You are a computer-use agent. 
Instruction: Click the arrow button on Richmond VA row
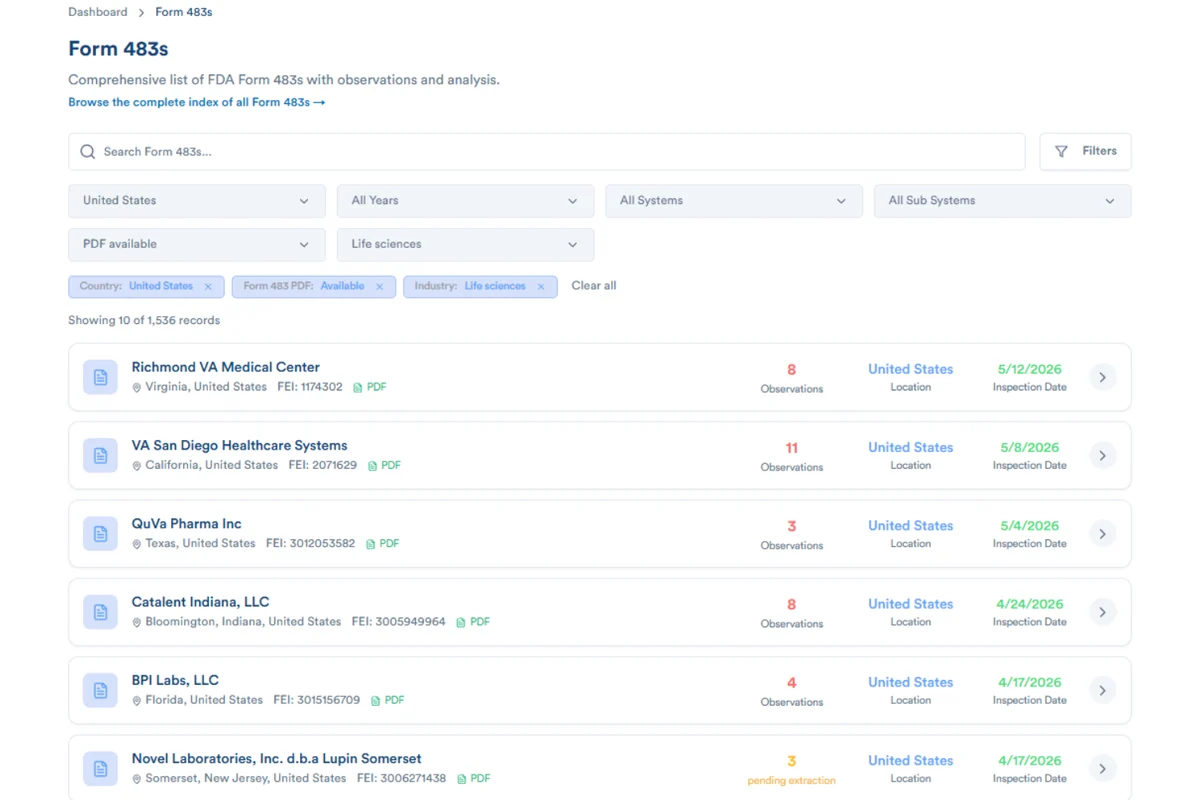[x=1102, y=377]
